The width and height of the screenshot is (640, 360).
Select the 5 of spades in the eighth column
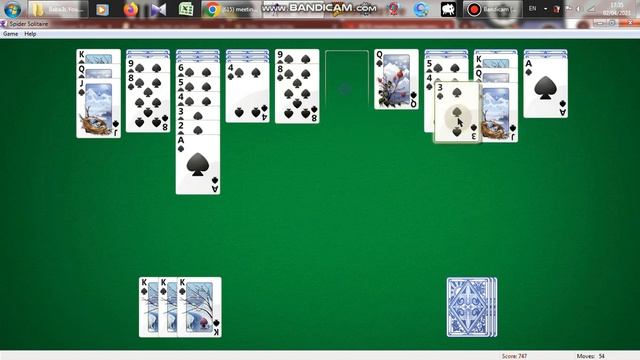[x=446, y=65]
